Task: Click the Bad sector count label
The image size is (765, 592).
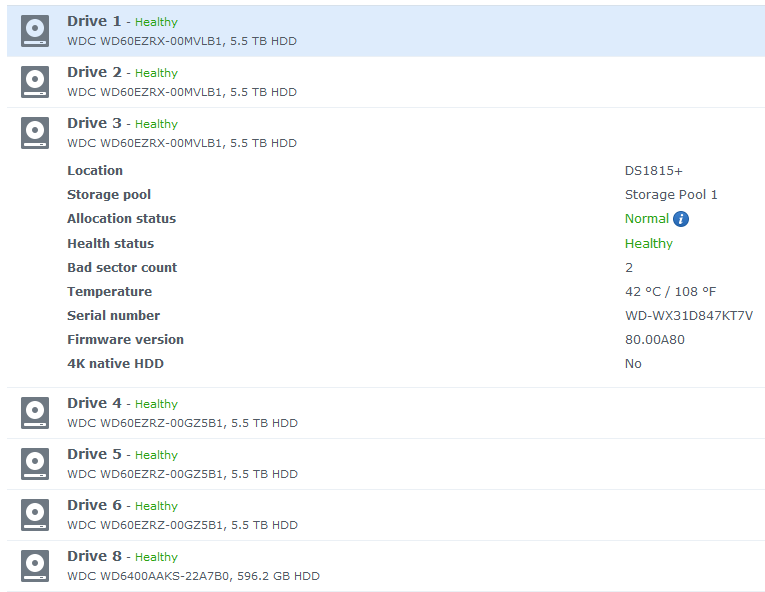Action: click(122, 267)
